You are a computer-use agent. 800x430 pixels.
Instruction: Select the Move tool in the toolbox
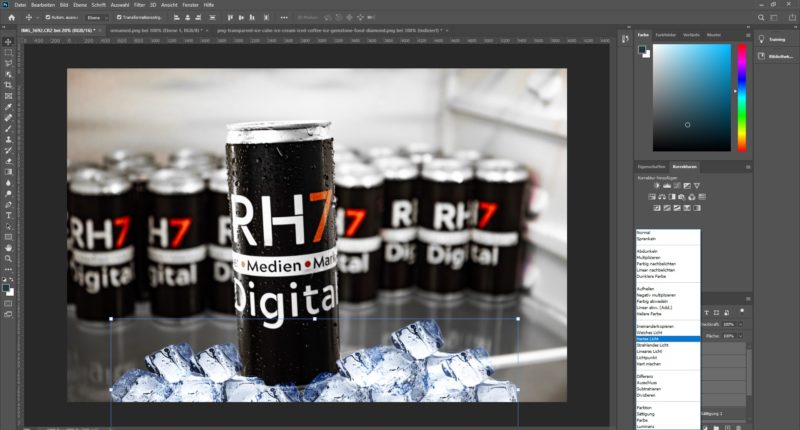click(8, 42)
